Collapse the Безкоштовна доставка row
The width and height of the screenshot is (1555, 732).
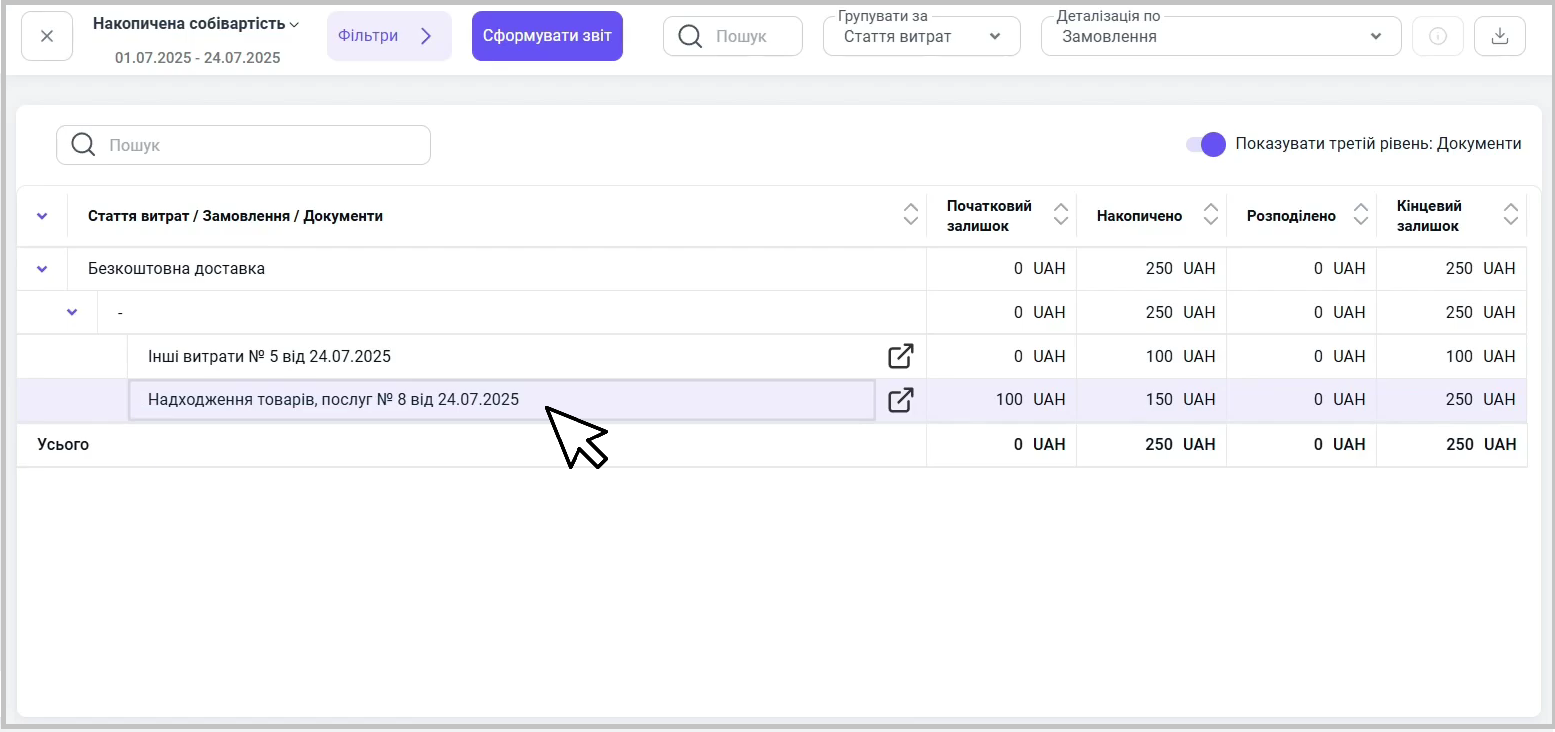(42, 269)
